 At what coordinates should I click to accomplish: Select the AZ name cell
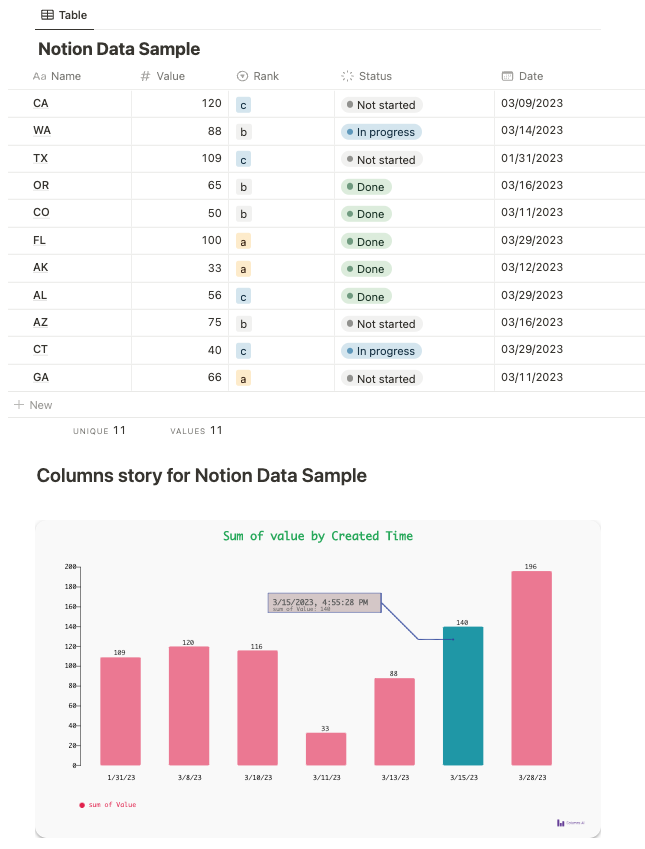point(41,322)
